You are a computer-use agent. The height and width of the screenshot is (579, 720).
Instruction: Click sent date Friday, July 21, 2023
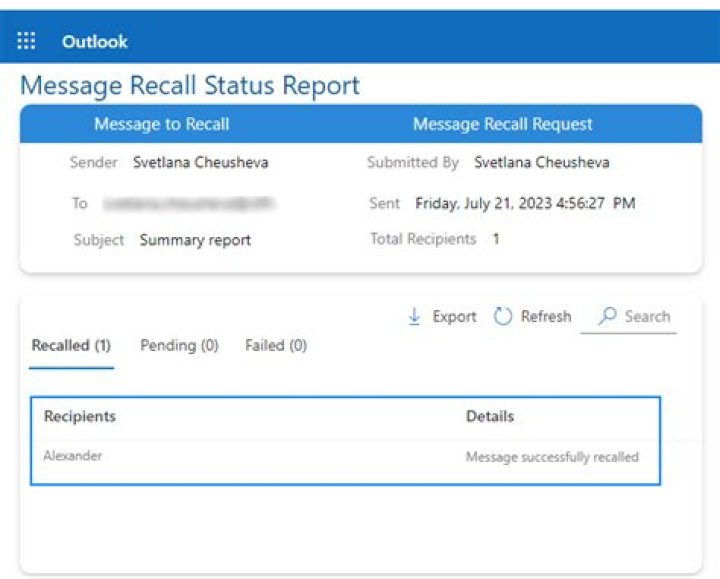coord(525,203)
